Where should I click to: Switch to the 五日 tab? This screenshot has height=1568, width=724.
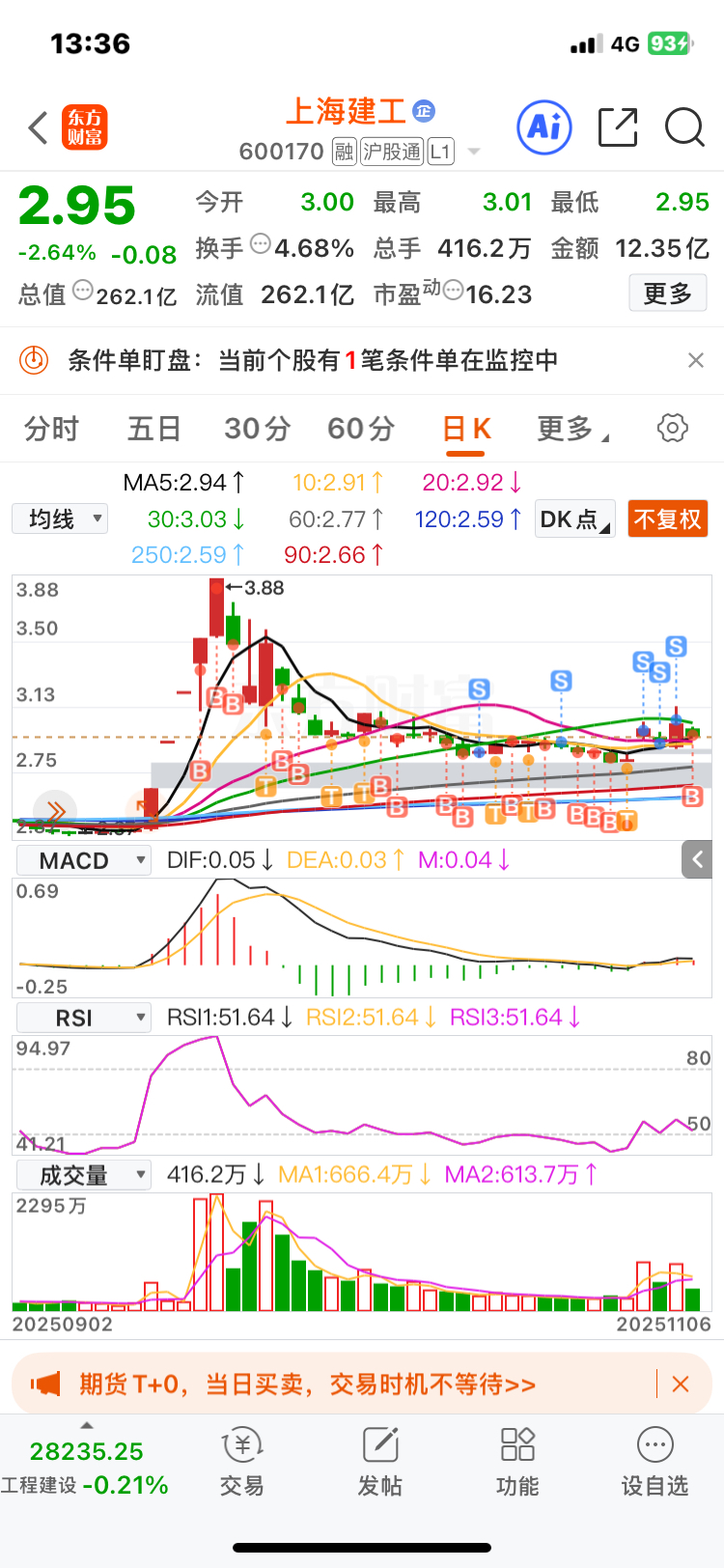point(154,428)
